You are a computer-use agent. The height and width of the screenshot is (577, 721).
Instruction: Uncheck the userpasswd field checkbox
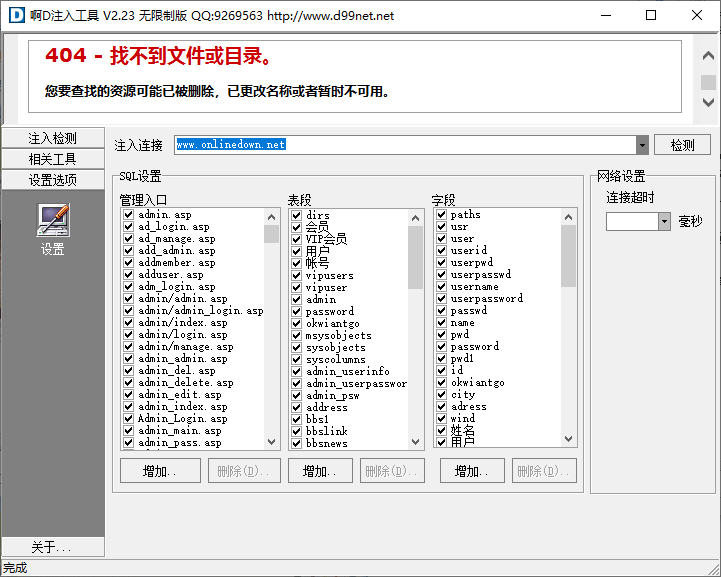pyautogui.click(x=441, y=275)
